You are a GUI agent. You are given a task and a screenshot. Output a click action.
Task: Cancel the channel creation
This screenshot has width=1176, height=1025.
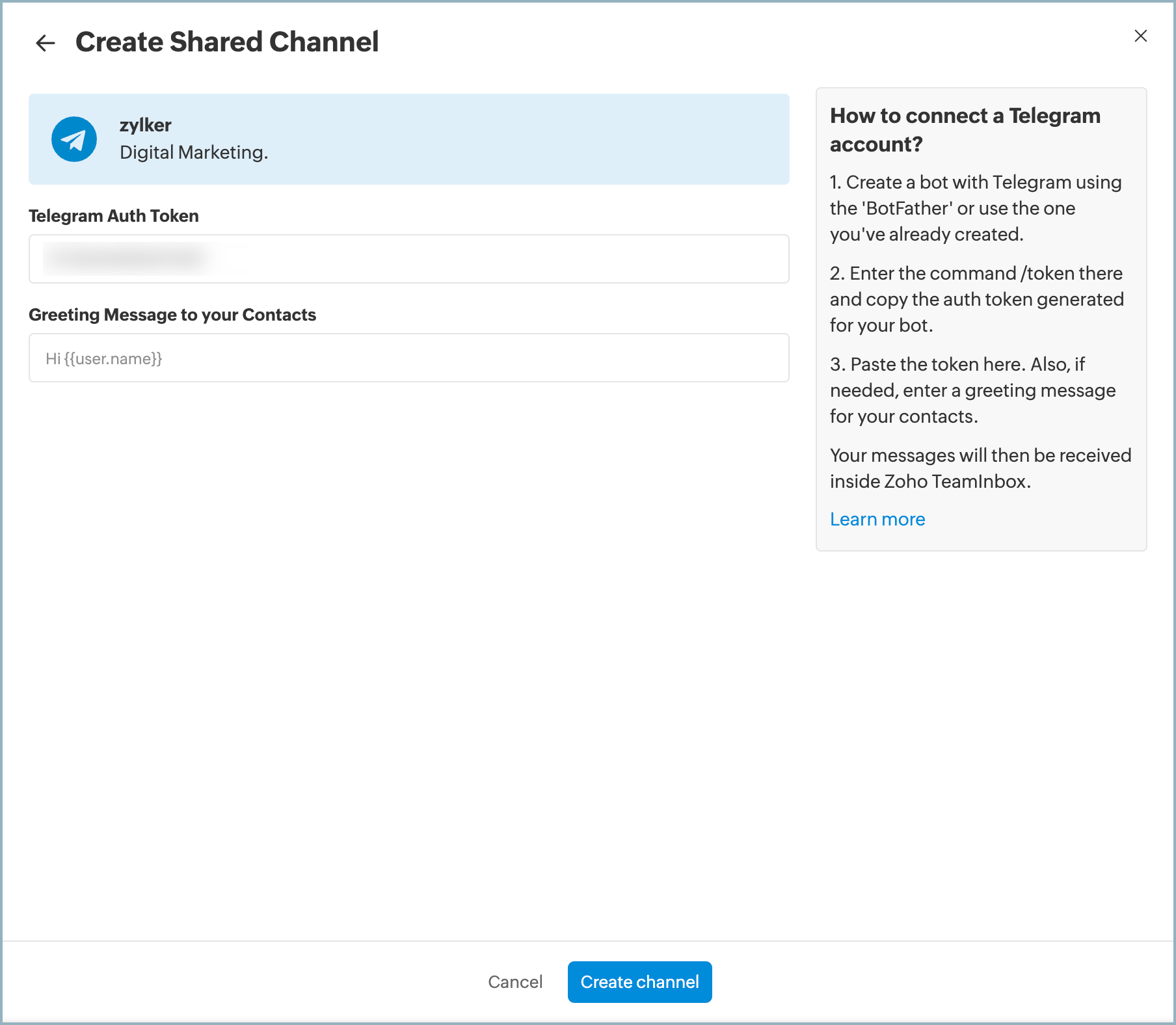[x=514, y=981]
